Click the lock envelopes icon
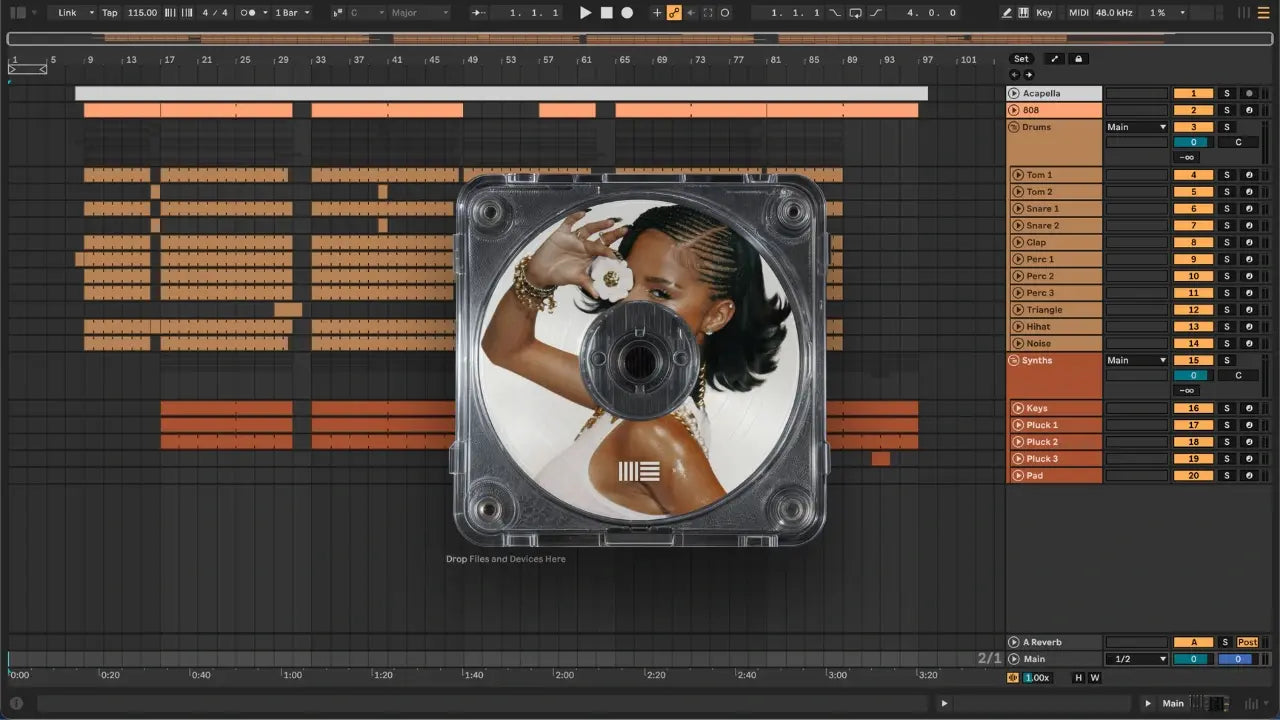 (x=1078, y=59)
